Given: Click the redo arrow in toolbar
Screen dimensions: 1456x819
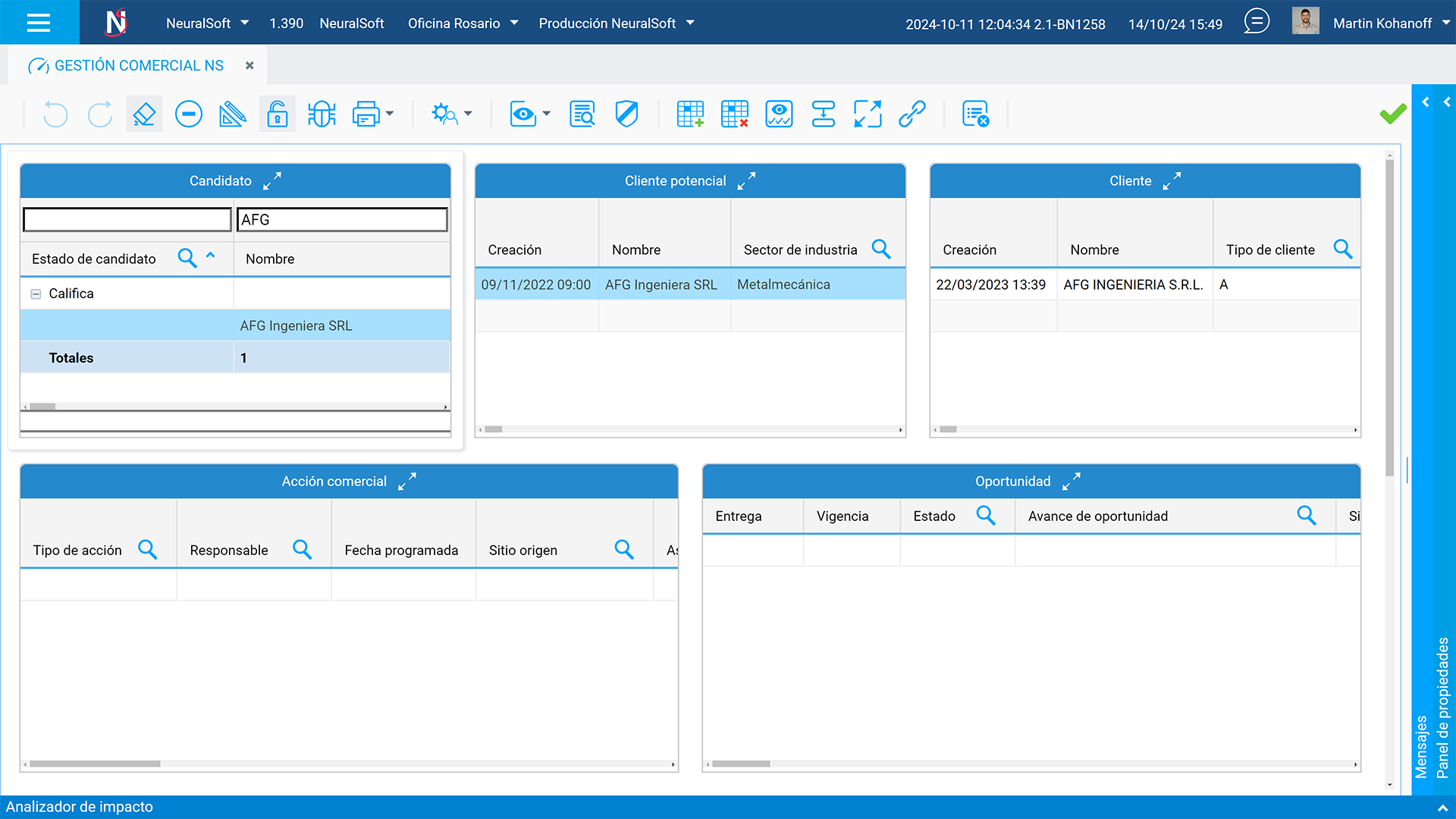Looking at the screenshot, I should [99, 115].
